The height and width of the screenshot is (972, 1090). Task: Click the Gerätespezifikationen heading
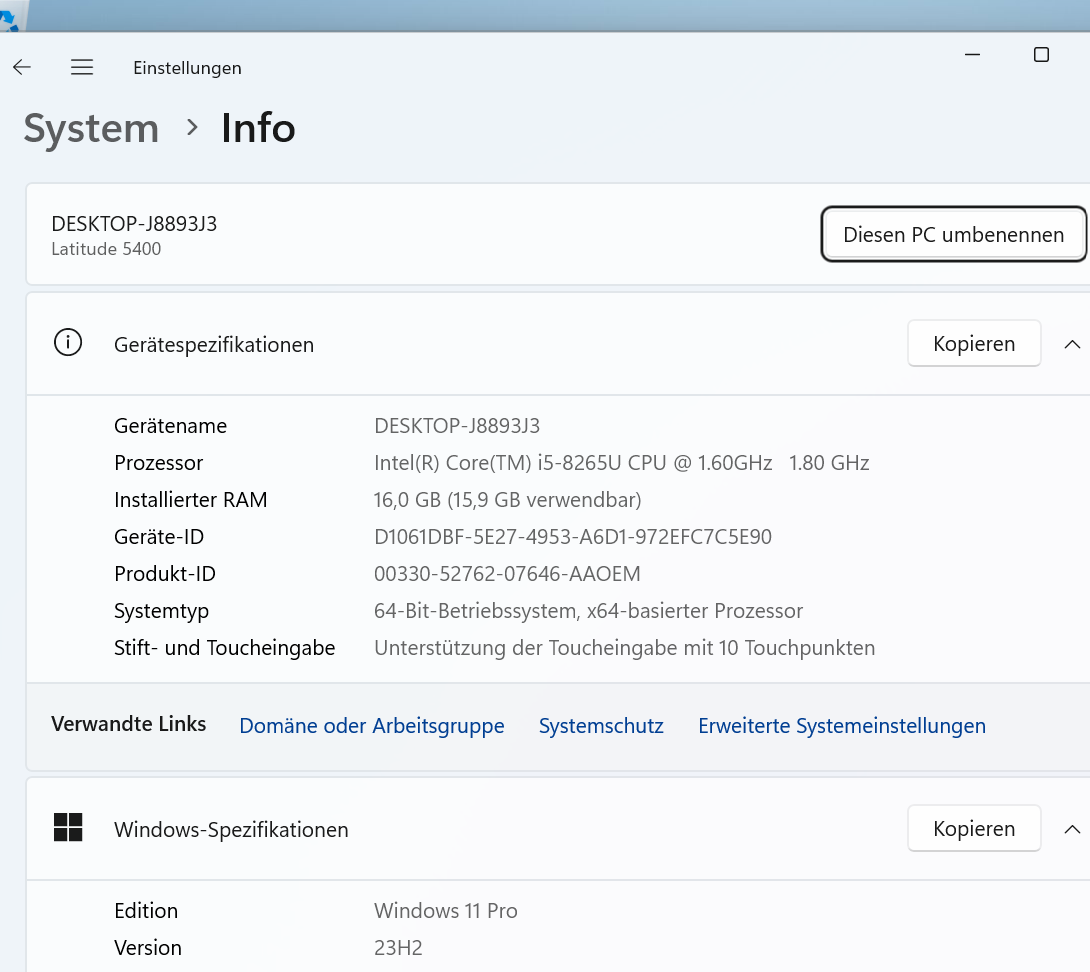(x=214, y=345)
